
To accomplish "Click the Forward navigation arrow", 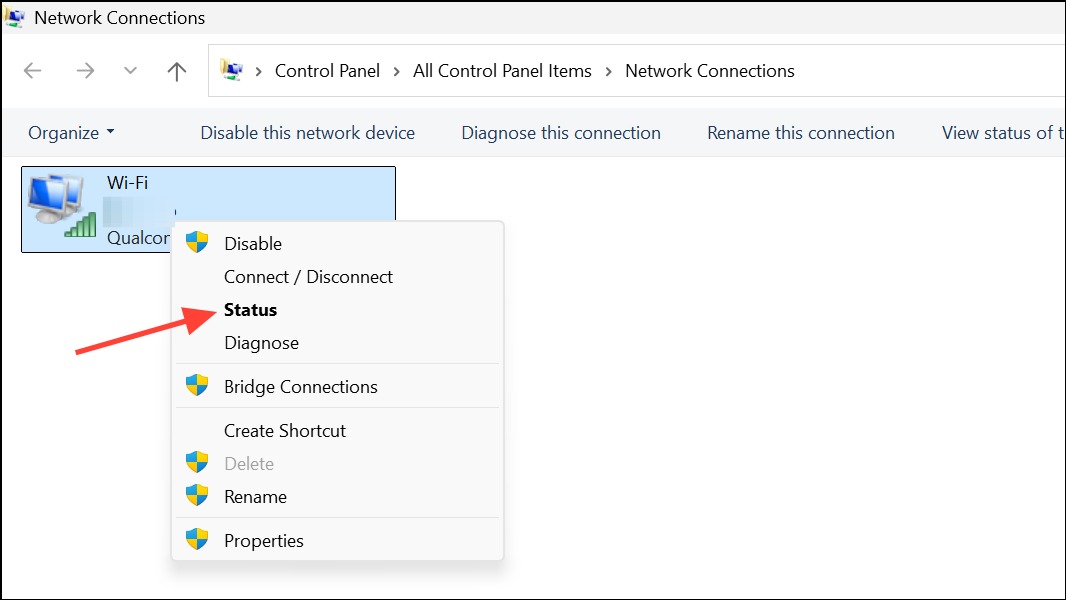I will 85,71.
